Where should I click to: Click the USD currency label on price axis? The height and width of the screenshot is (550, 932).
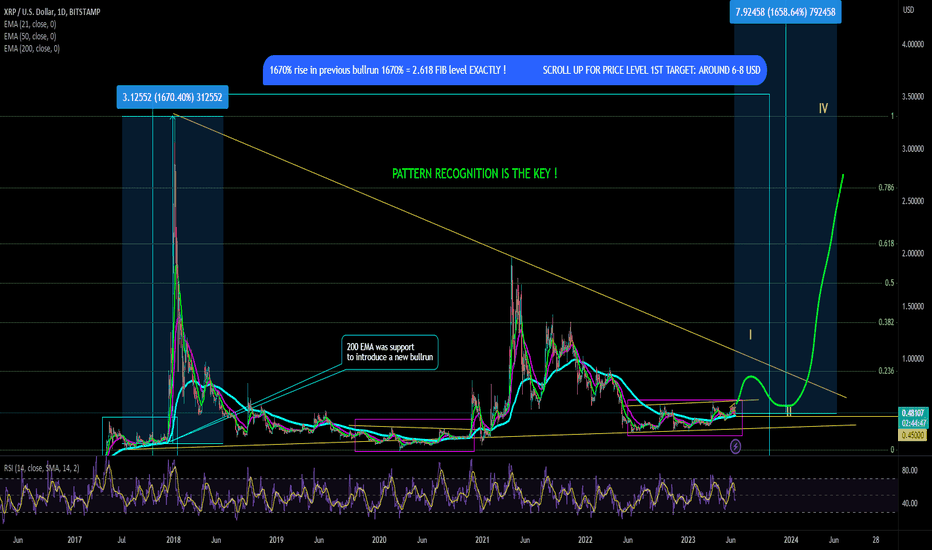pos(908,10)
